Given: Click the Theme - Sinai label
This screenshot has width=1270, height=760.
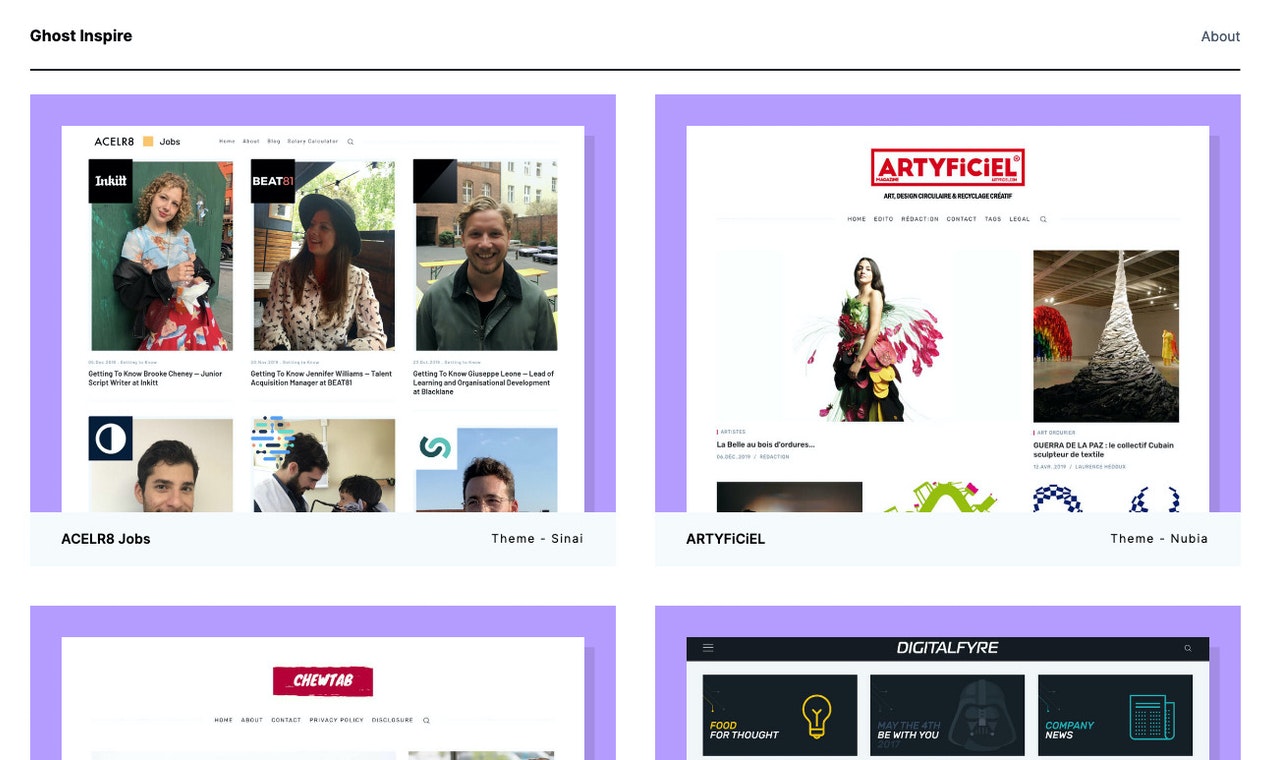Looking at the screenshot, I should (537, 539).
